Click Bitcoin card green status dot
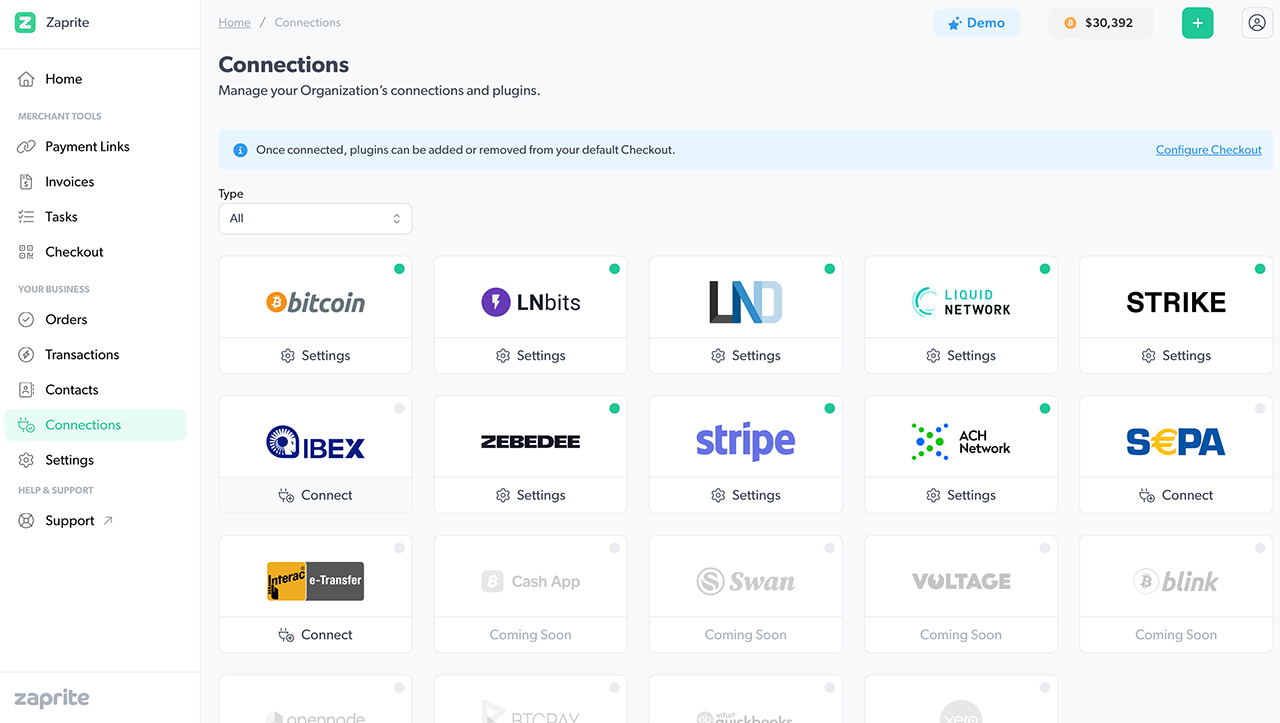 point(399,269)
